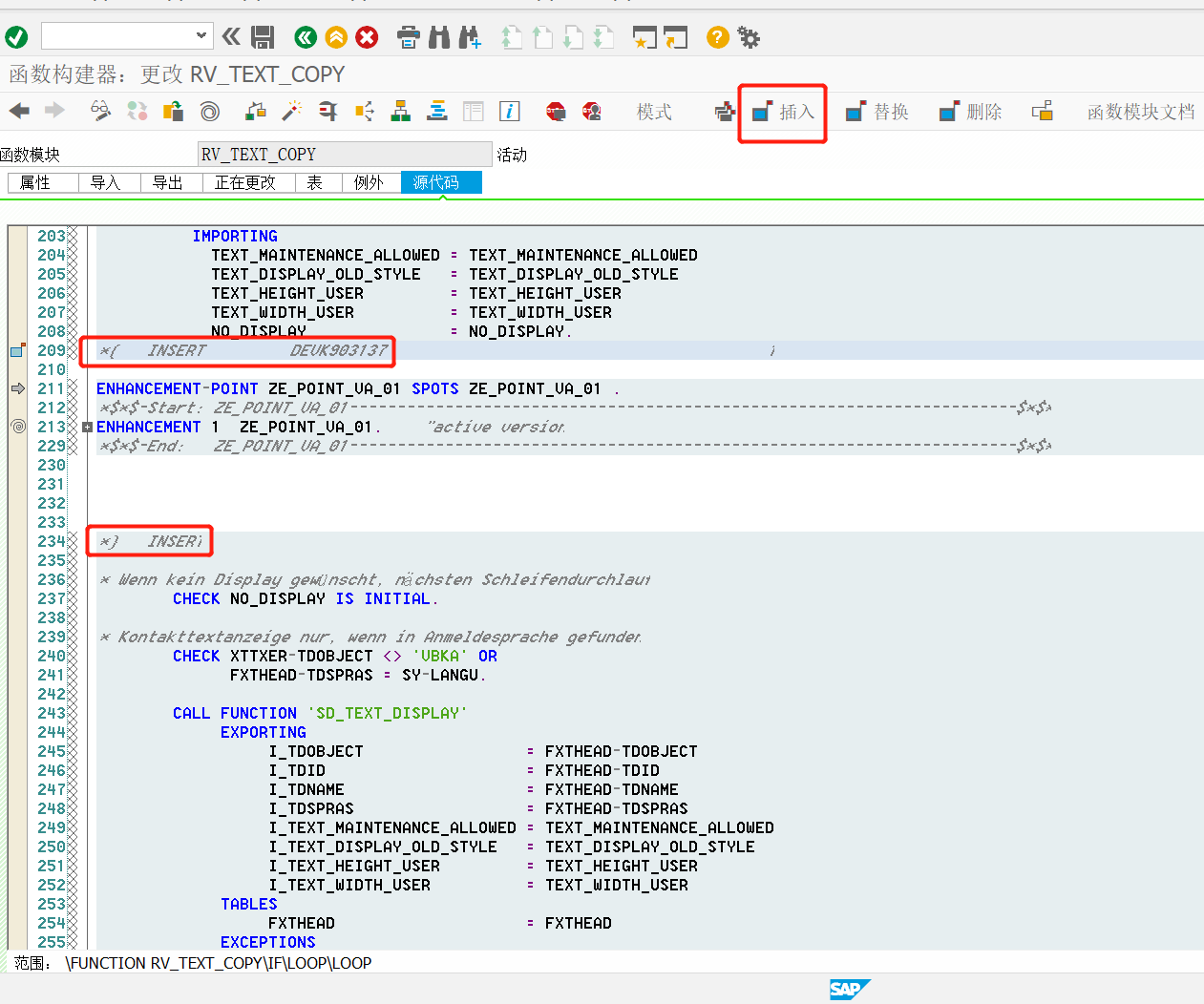Open Help with the question mark icon
The height and width of the screenshot is (1004, 1204).
click(718, 37)
